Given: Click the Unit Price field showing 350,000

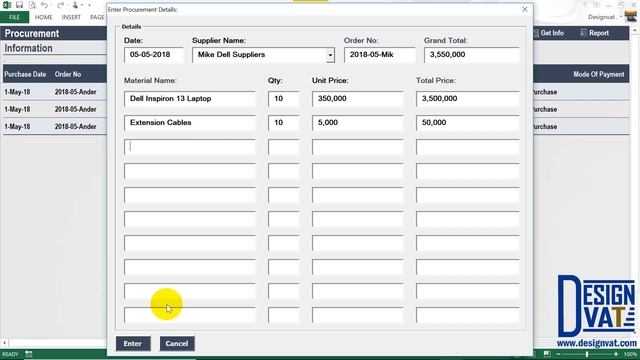Looking at the screenshot, I should (358, 99).
